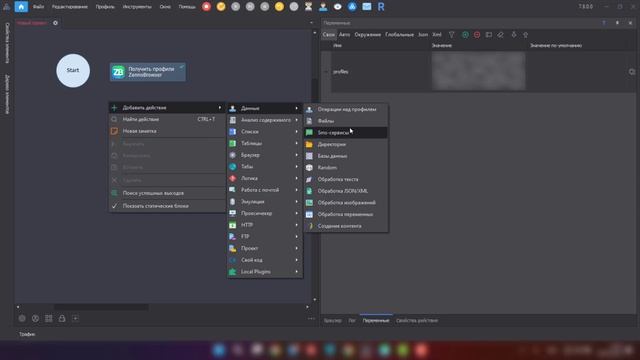Viewport: 640px width, 360px height.
Task: Open the Инструменты menu in menu bar
Action: point(137,7)
